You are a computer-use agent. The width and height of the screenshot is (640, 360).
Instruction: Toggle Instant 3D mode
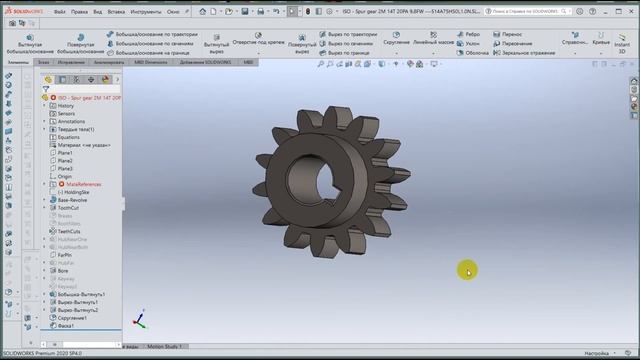coord(622,44)
